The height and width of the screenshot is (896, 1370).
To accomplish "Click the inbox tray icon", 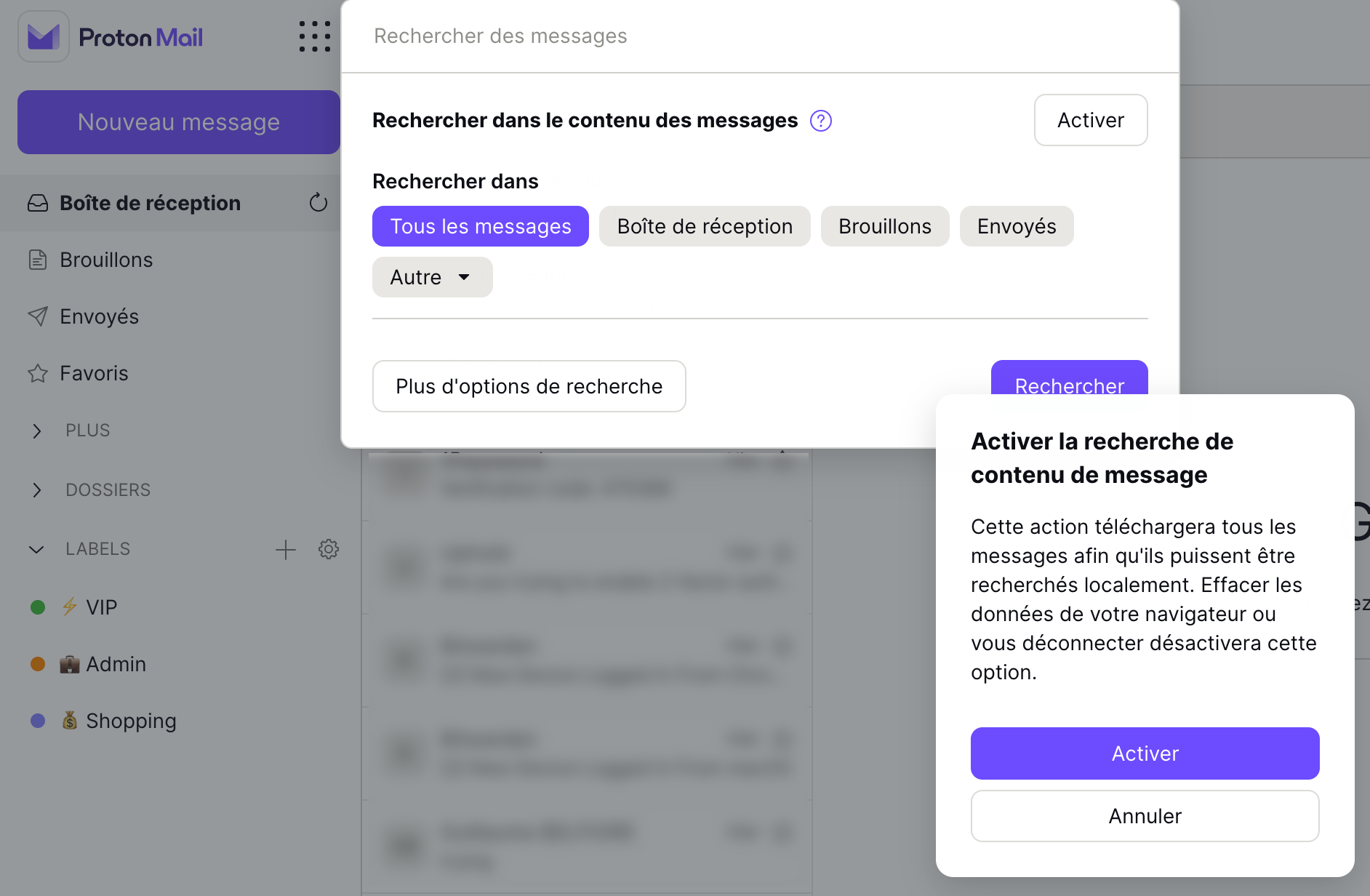I will point(38,203).
